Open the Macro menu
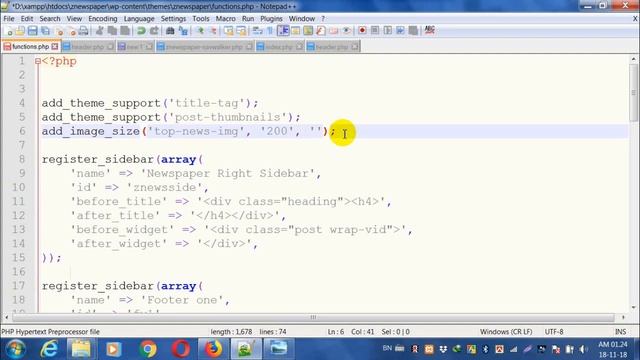This screenshot has height=360, width=640. coord(226,19)
